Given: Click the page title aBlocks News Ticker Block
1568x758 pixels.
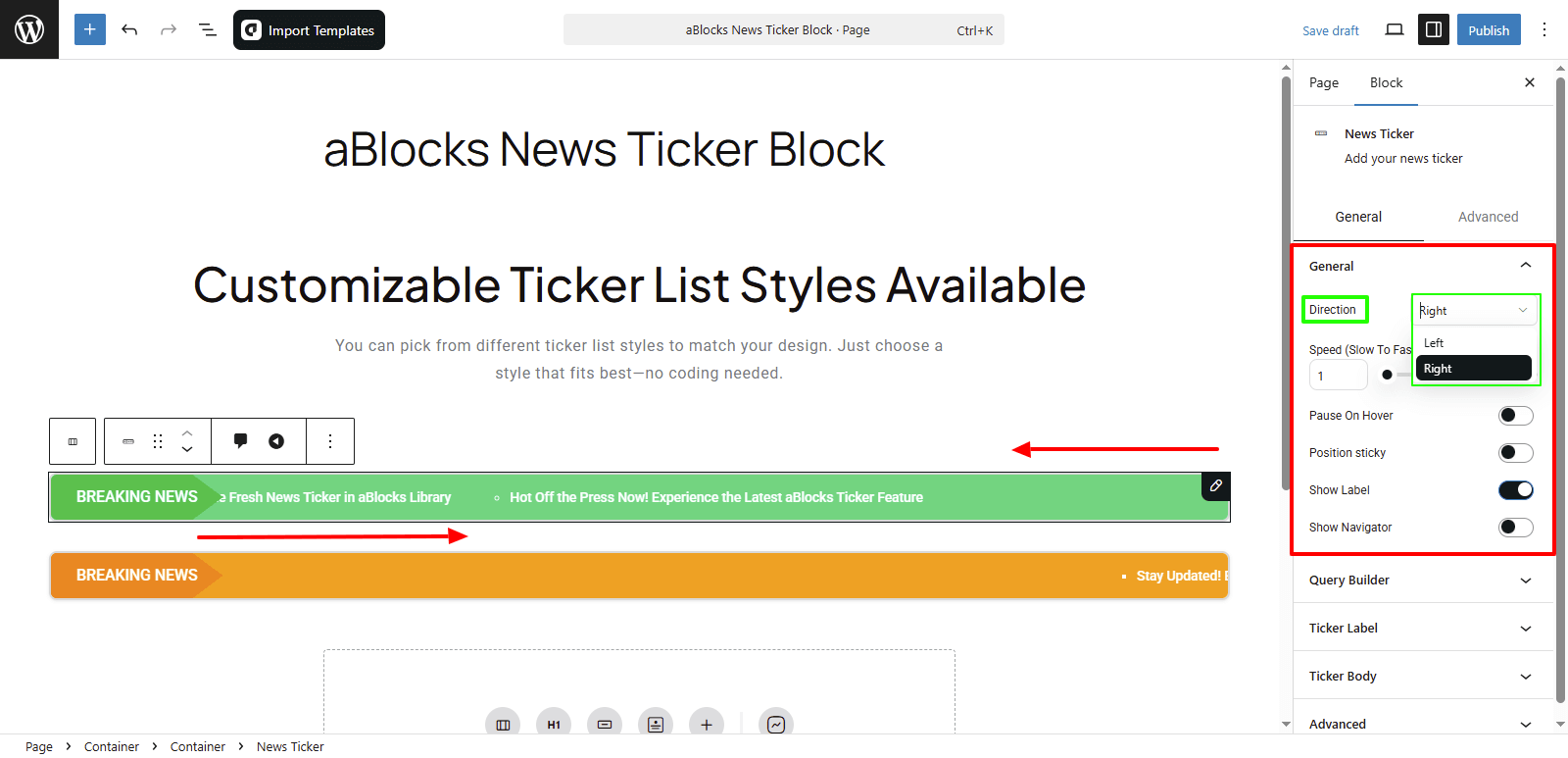Looking at the screenshot, I should tap(604, 150).
